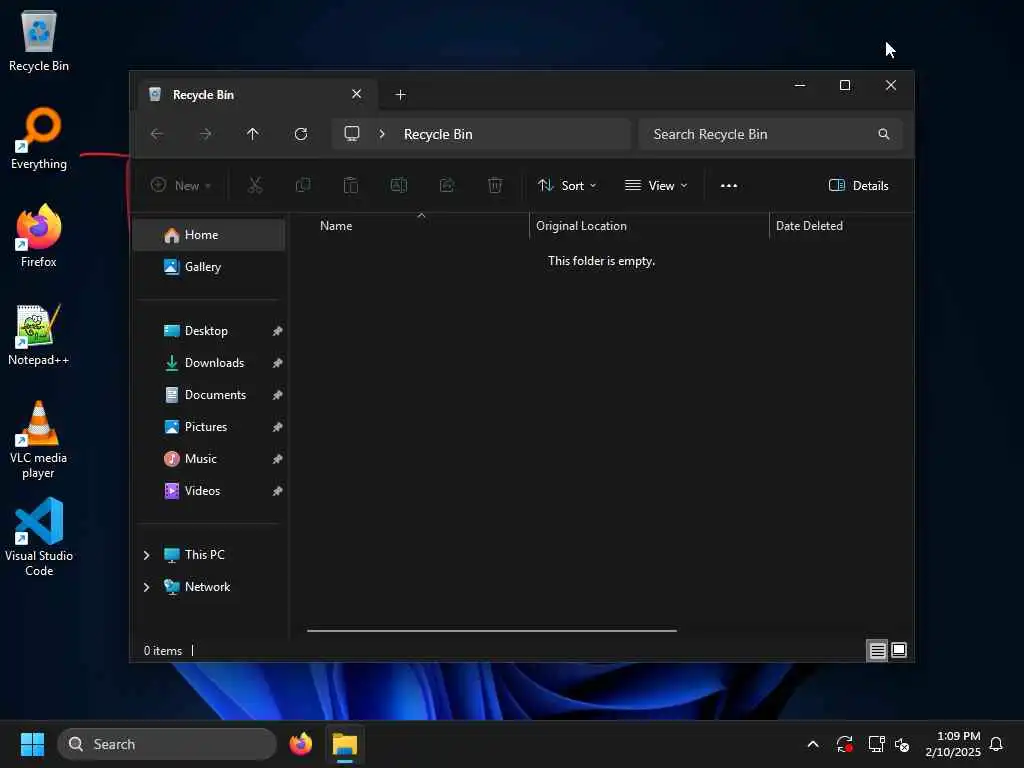Click the Search Recycle Bin field
Viewport: 1024px width, 768px height.
point(771,134)
